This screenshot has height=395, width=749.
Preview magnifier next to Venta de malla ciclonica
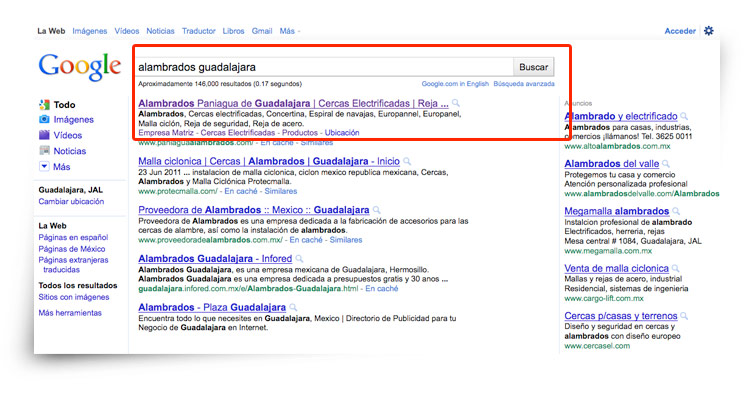click(x=675, y=268)
